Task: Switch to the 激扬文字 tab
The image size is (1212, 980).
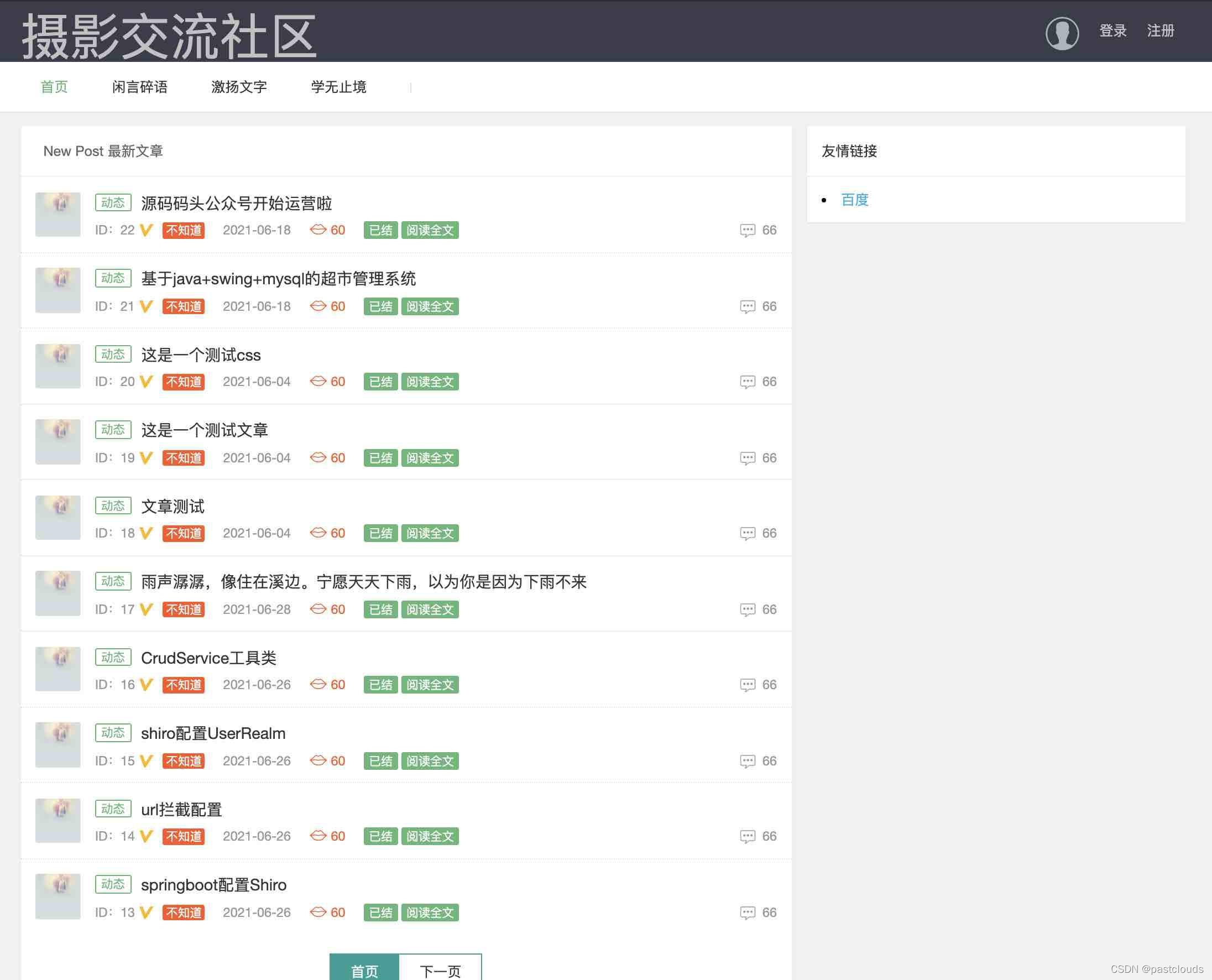Action: pos(239,87)
